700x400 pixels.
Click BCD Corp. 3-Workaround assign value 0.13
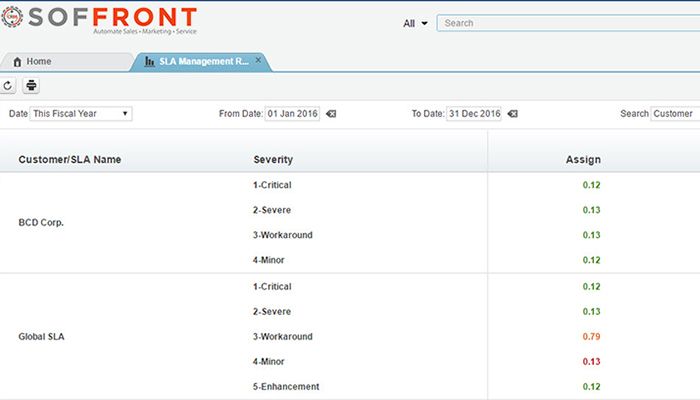[x=592, y=235]
